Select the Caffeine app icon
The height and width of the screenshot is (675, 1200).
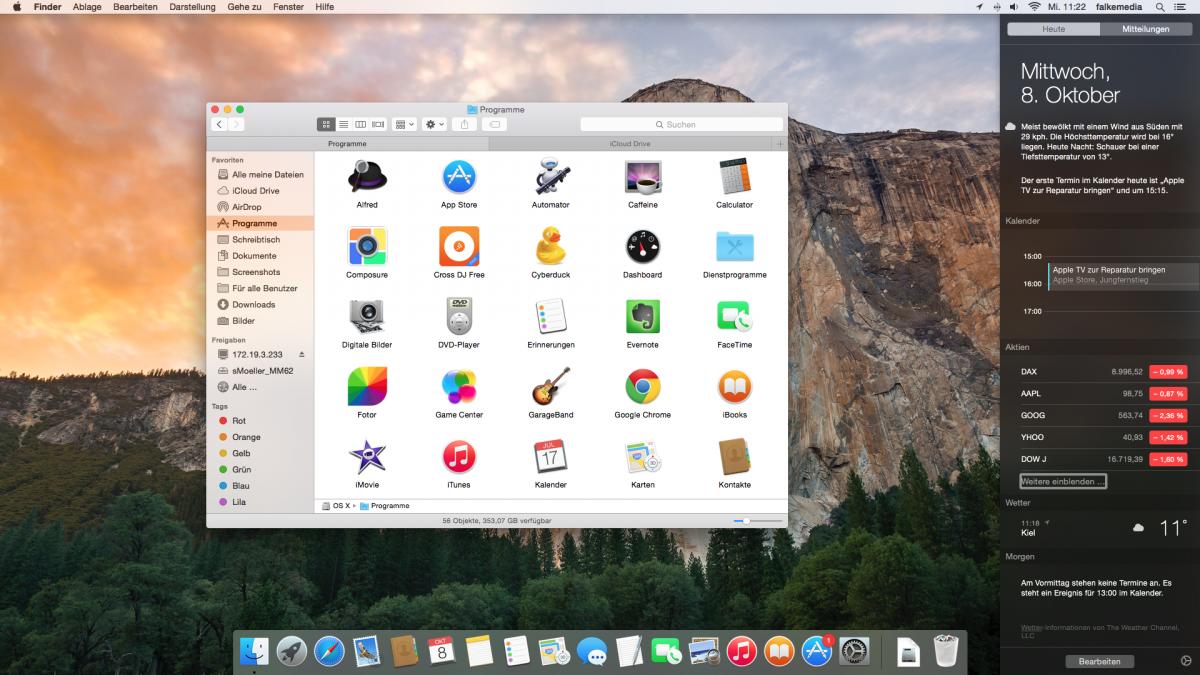click(643, 177)
